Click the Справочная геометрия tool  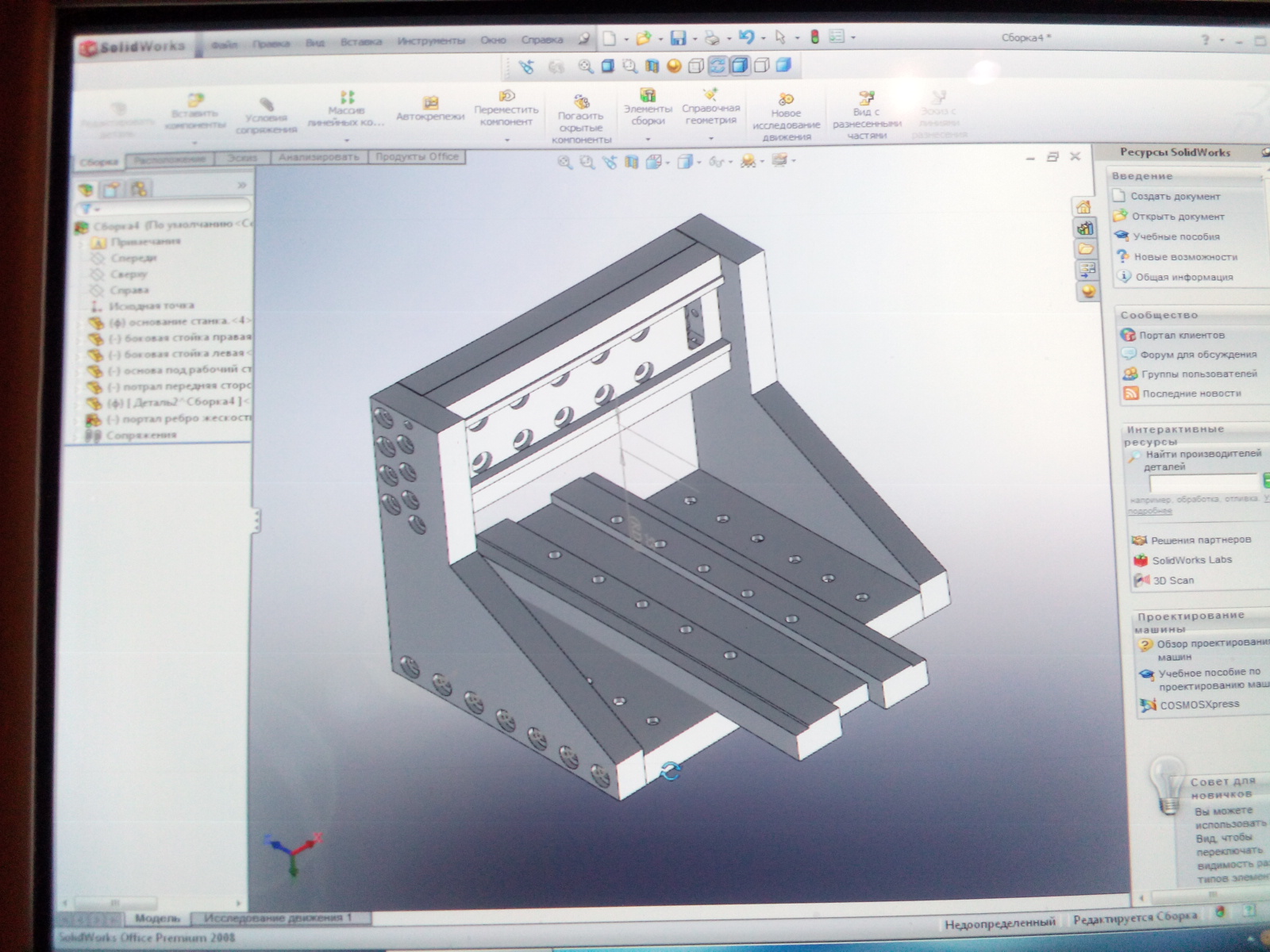click(x=711, y=106)
